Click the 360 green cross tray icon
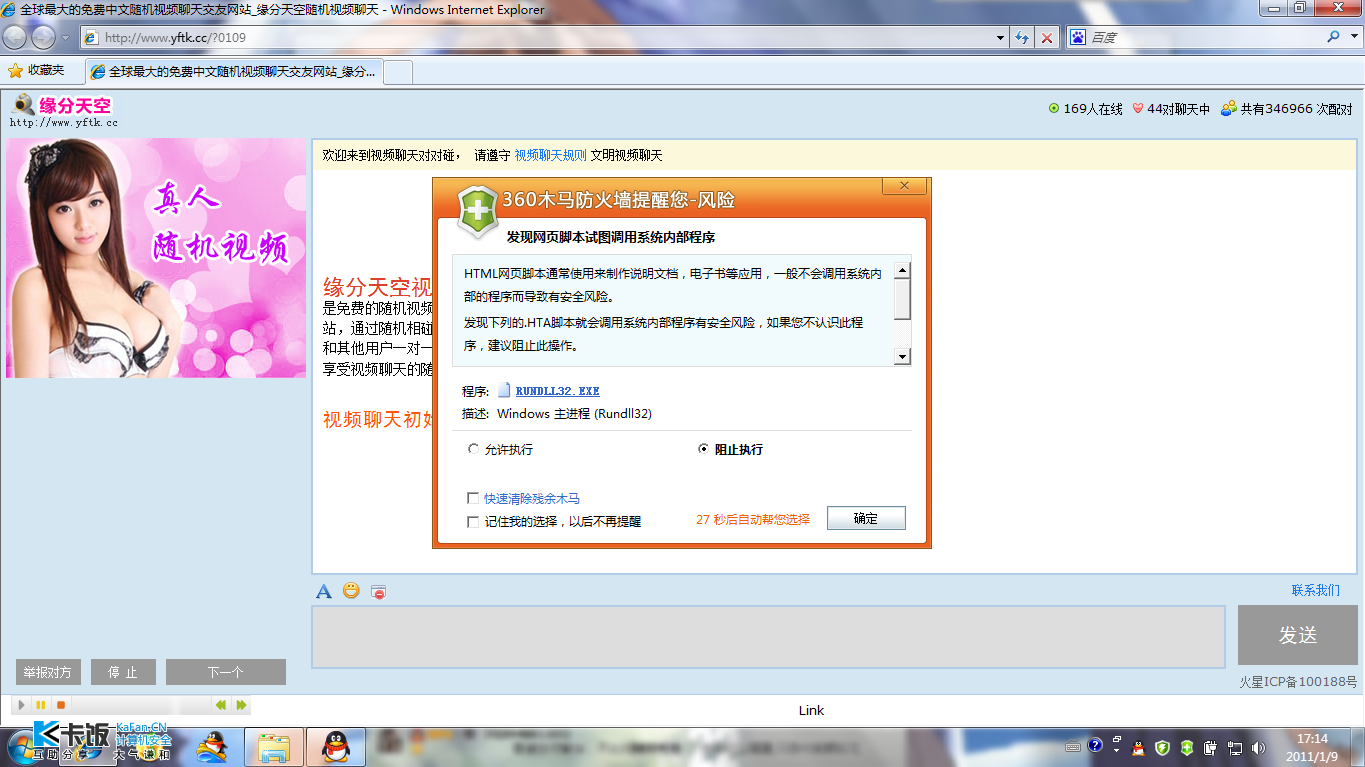The image size is (1365, 767). pos(1187,747)
